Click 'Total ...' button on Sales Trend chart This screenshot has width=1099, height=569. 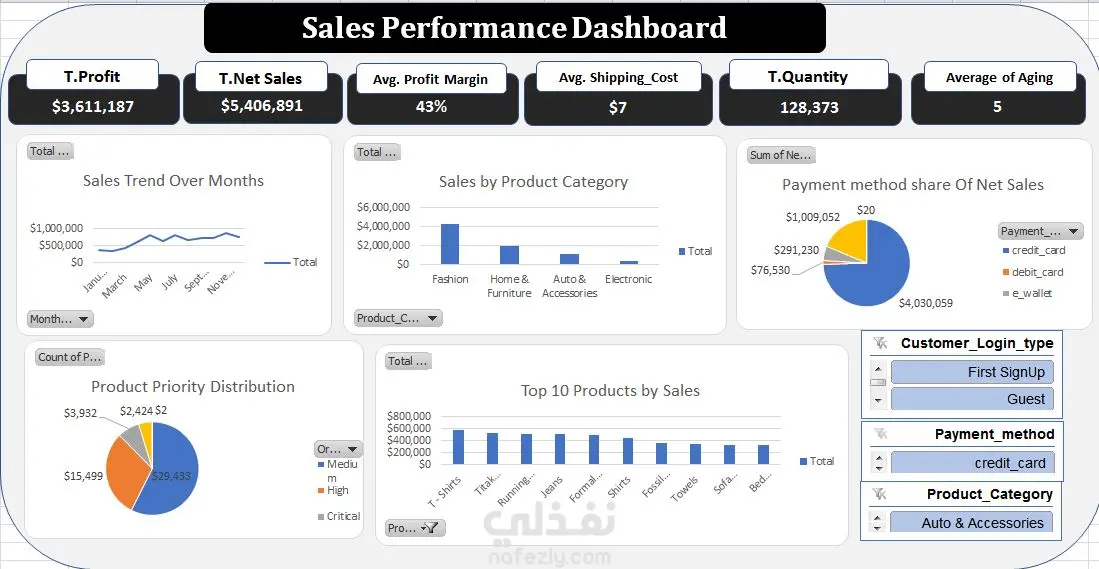pyautogui.click(x=50, y=151)
